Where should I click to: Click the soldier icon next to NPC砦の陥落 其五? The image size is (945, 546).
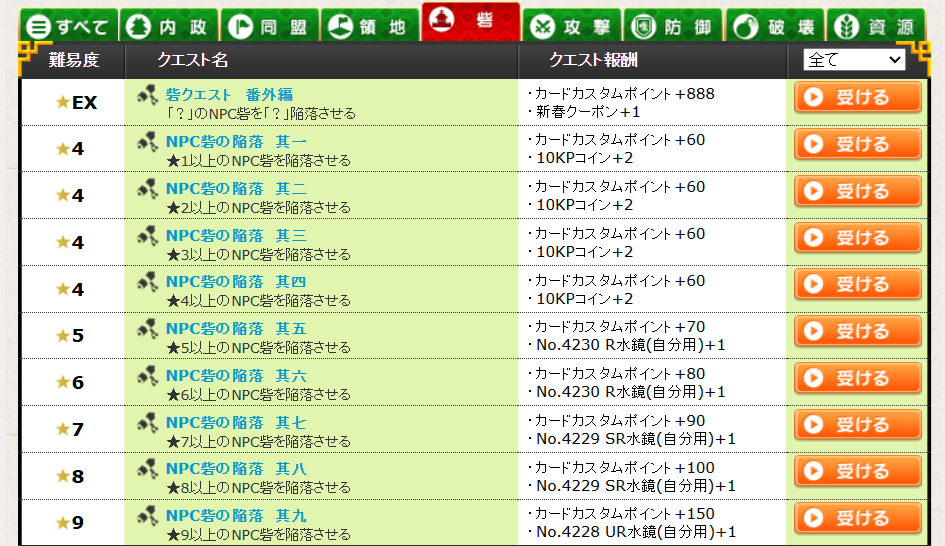click(x=148, y=329)
